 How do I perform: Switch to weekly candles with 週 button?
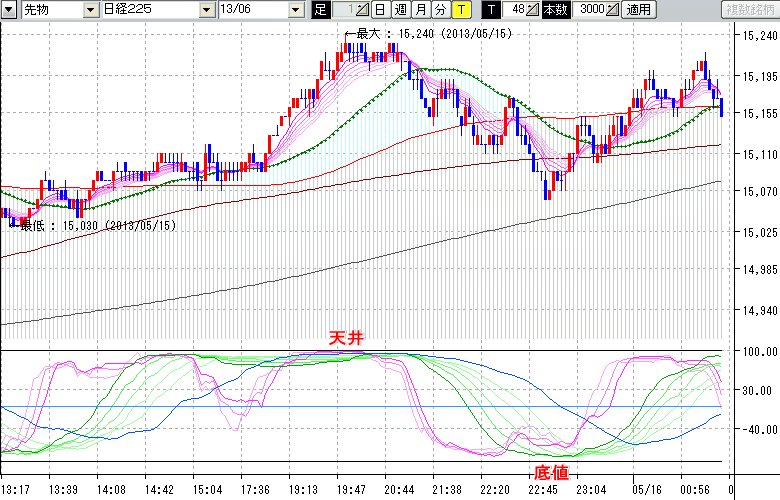(x=401, y=10)
